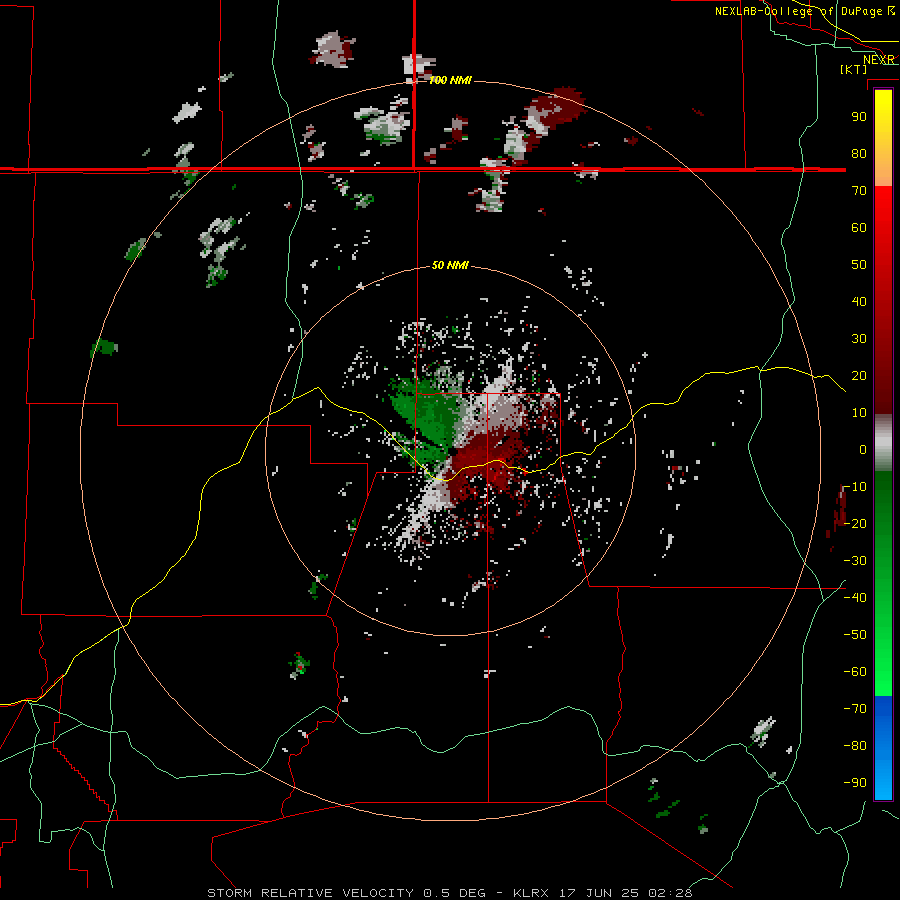
Task: Click the NEXLAB-College of DuPage header text
Action: (x=800, y=11)
